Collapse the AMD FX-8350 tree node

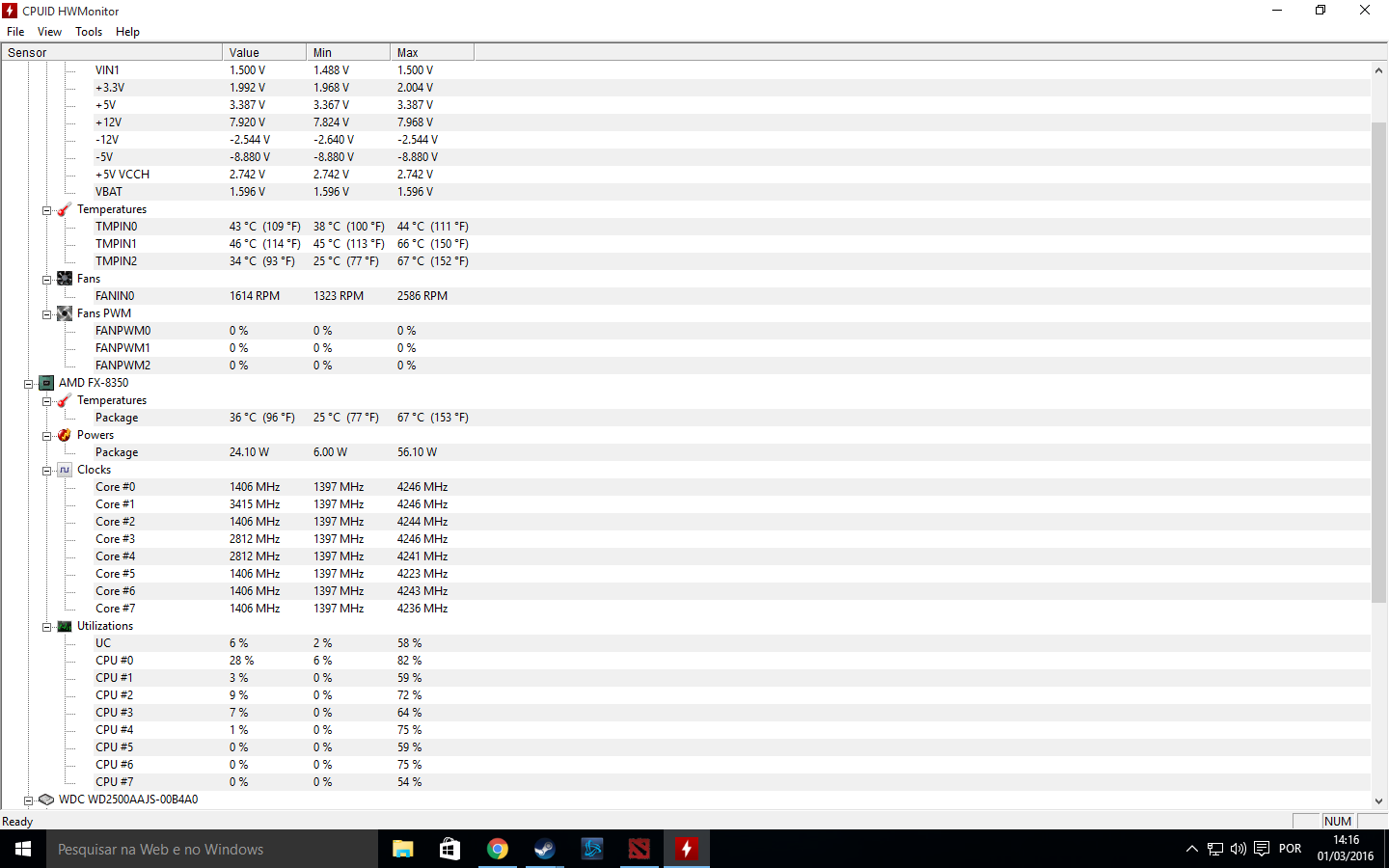28,384
